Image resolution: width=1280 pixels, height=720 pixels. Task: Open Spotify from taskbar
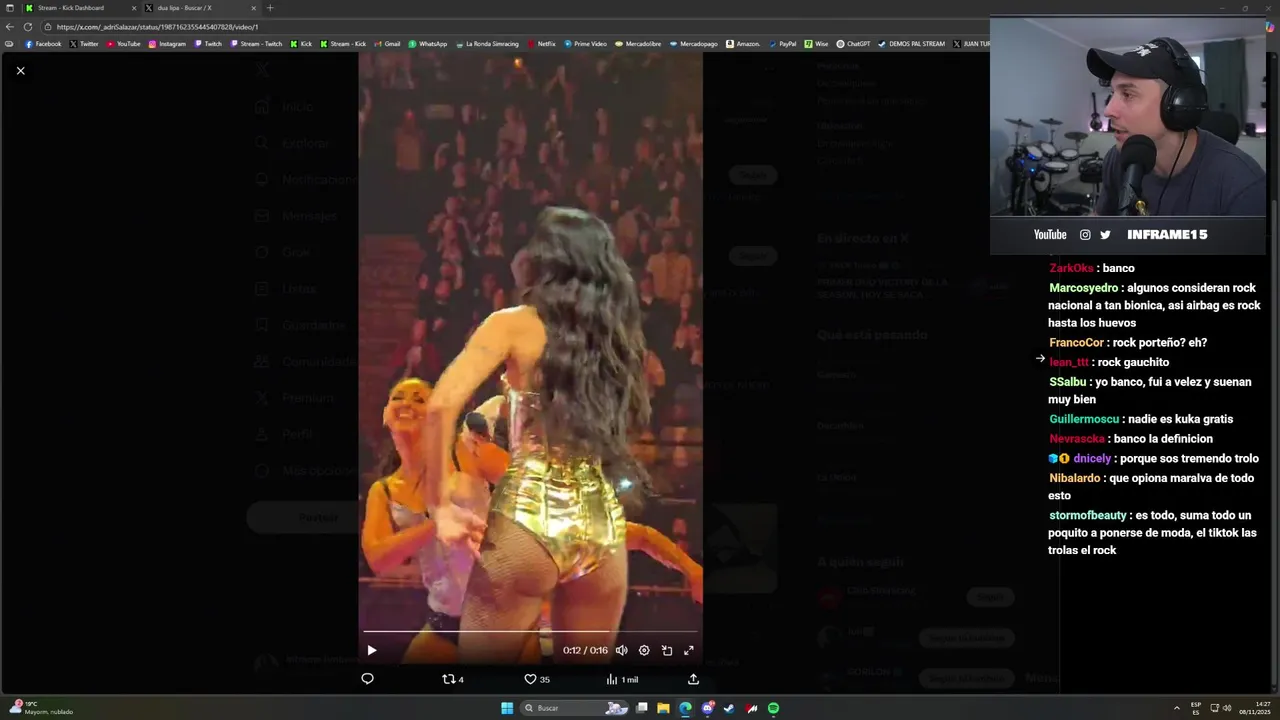coord(773,708)
